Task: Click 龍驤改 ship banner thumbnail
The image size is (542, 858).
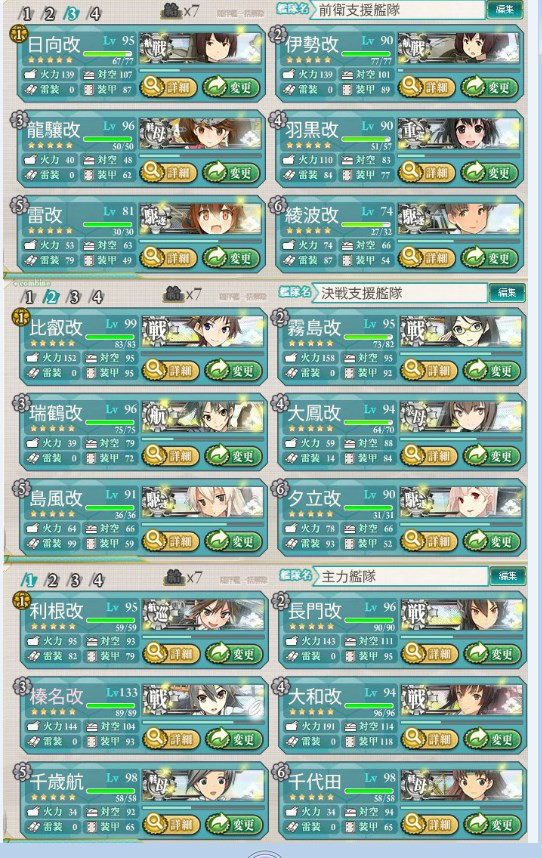Action: point(200,134)
